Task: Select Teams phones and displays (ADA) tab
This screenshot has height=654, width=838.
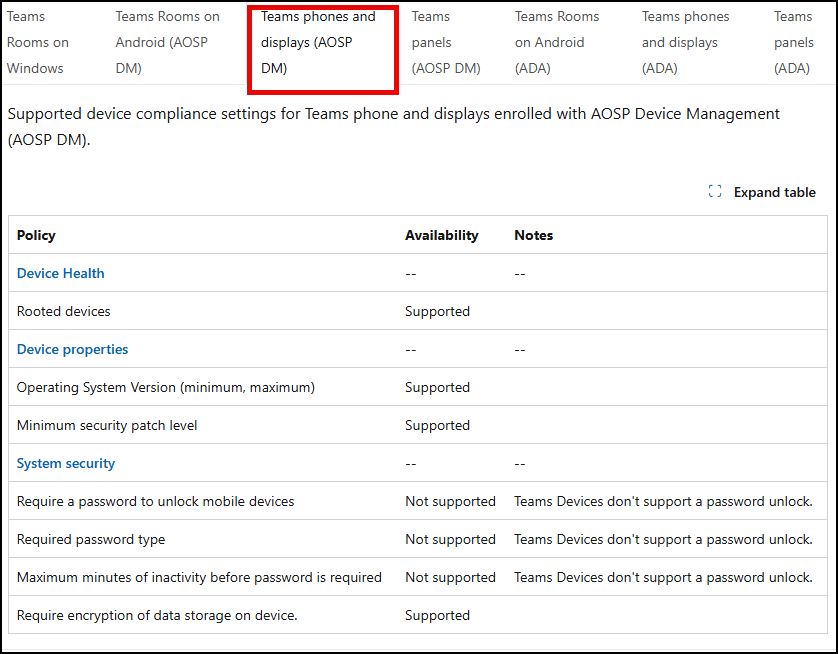Action: pyautogui.click(x=685, y=42)
